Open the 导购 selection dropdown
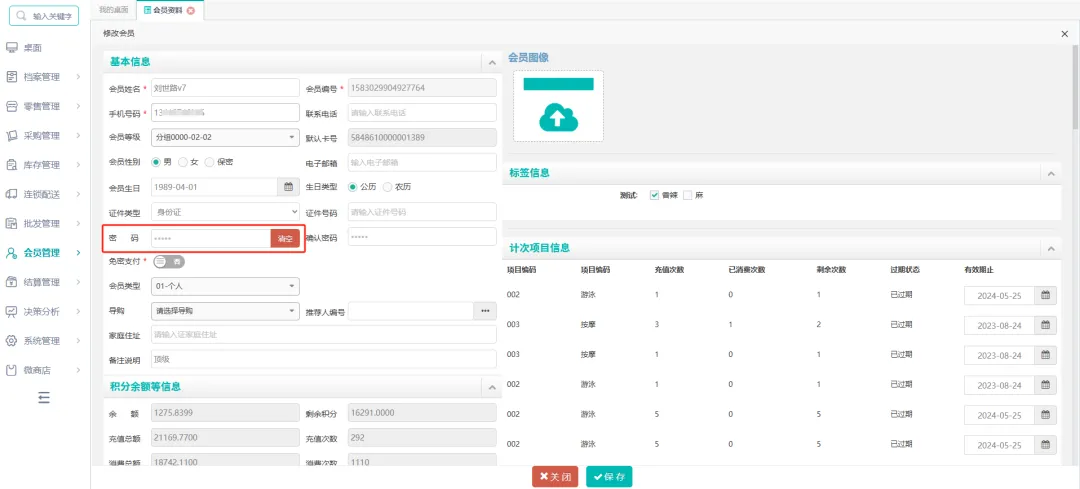The height and width of the screenshot is (489, 1080). 225,311
